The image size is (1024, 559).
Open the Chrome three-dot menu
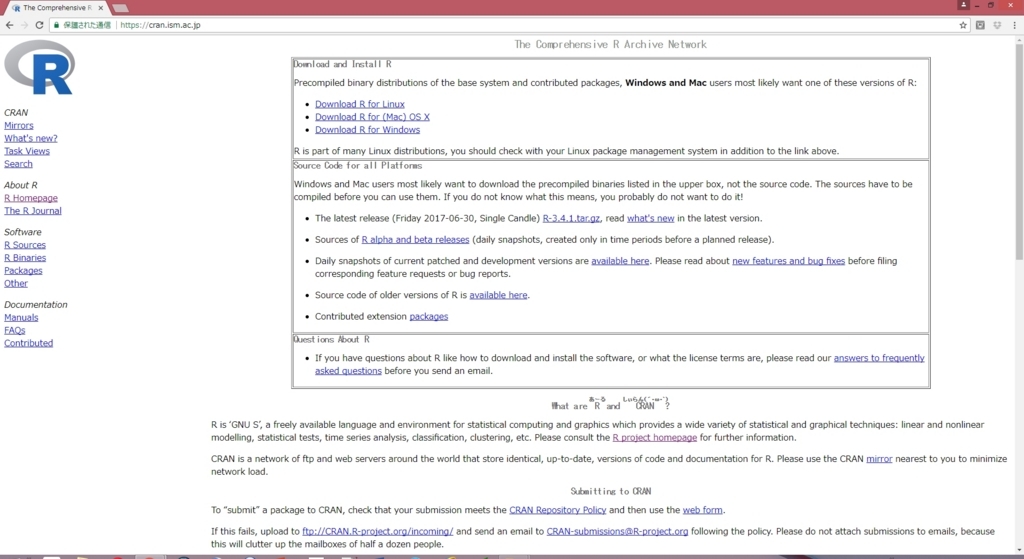tap(1014, 25)
